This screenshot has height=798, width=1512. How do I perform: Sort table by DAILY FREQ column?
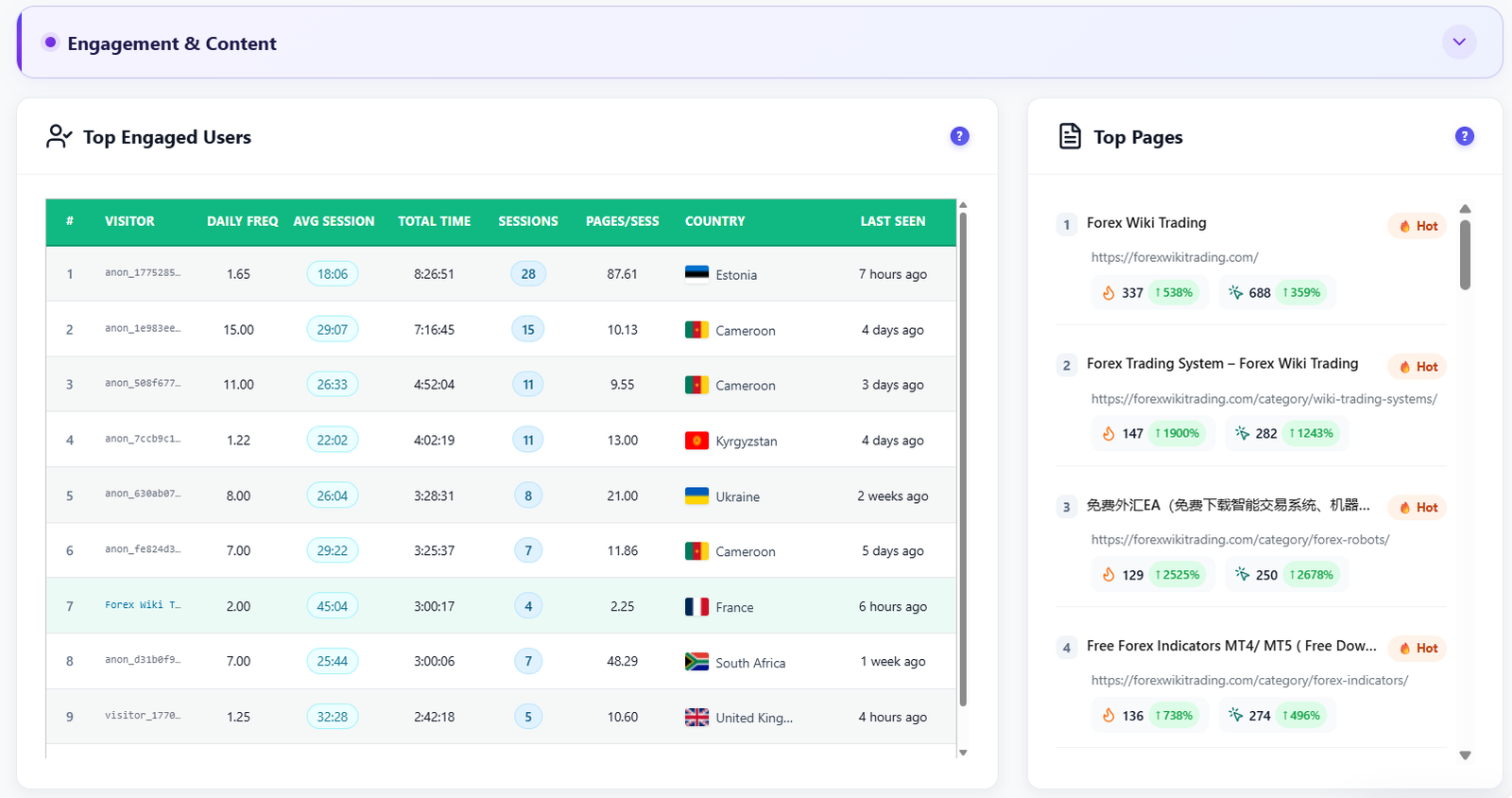[x=243, y=221]
